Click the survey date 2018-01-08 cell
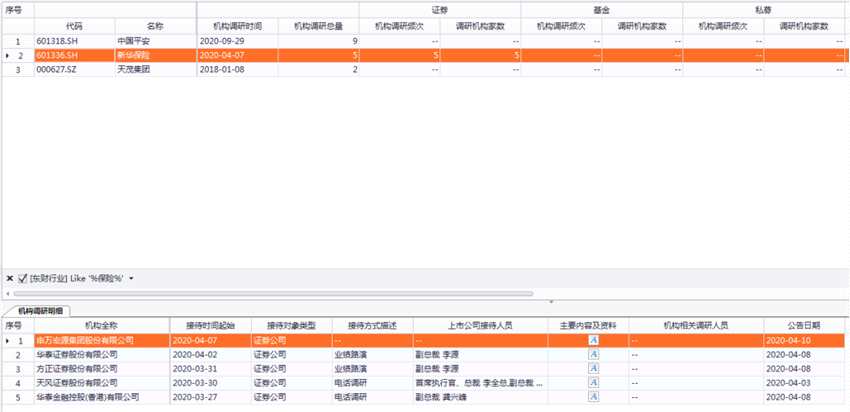 (238, 69)
